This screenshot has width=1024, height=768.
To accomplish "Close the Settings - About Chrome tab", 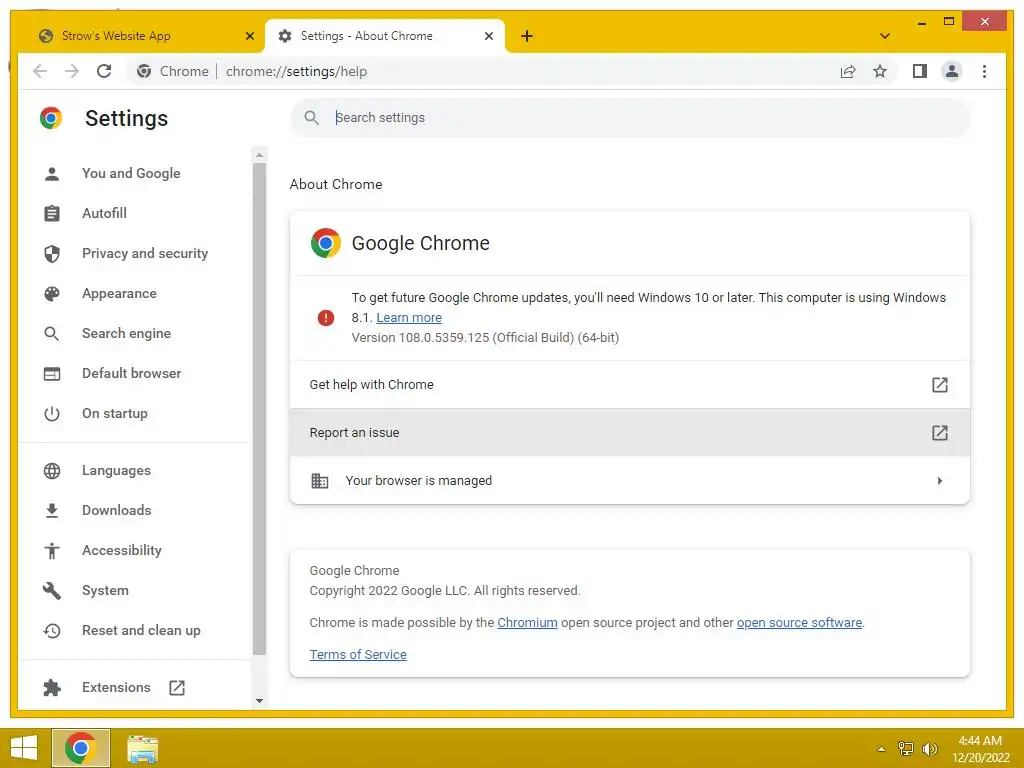I will [488, 36].
